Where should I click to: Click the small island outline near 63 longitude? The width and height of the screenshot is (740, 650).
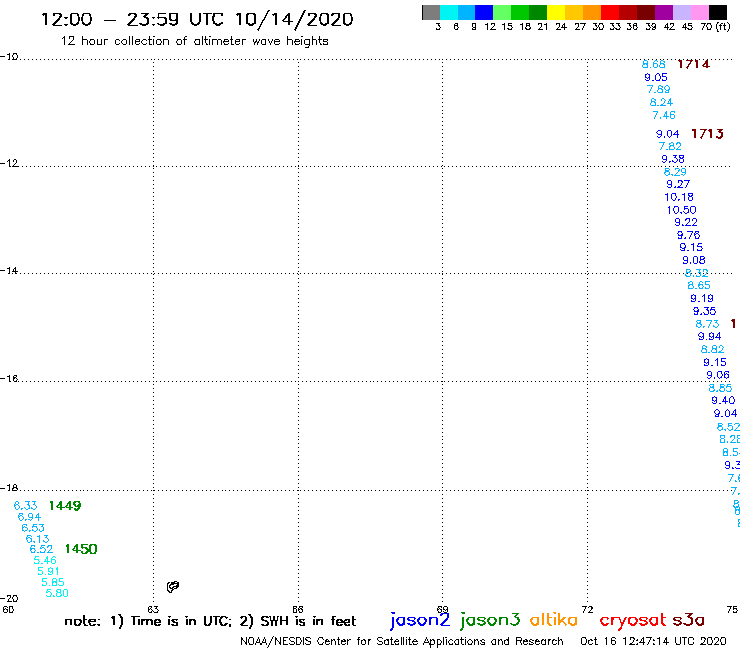coord(173,587)
